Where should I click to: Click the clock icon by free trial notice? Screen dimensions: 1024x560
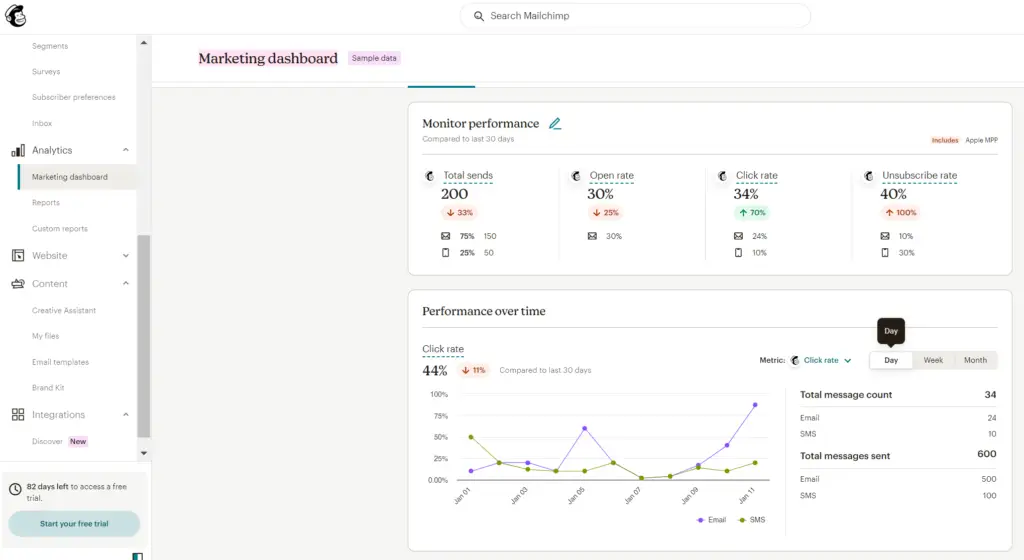click(x=15, y=489)
